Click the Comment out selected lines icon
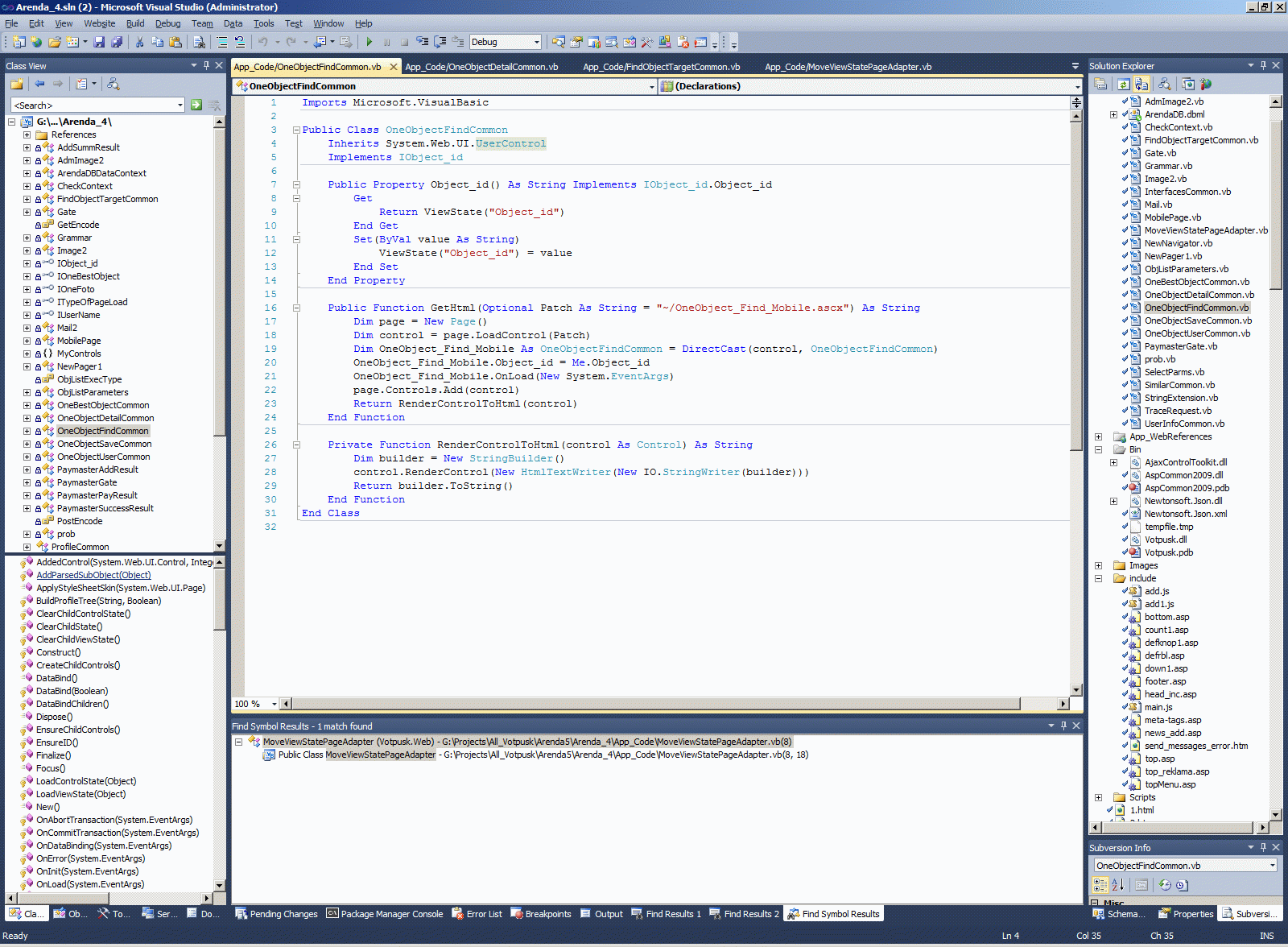The width and height of the screenshot is (1288, 947). pyautogui.click(x=222, y=42)
